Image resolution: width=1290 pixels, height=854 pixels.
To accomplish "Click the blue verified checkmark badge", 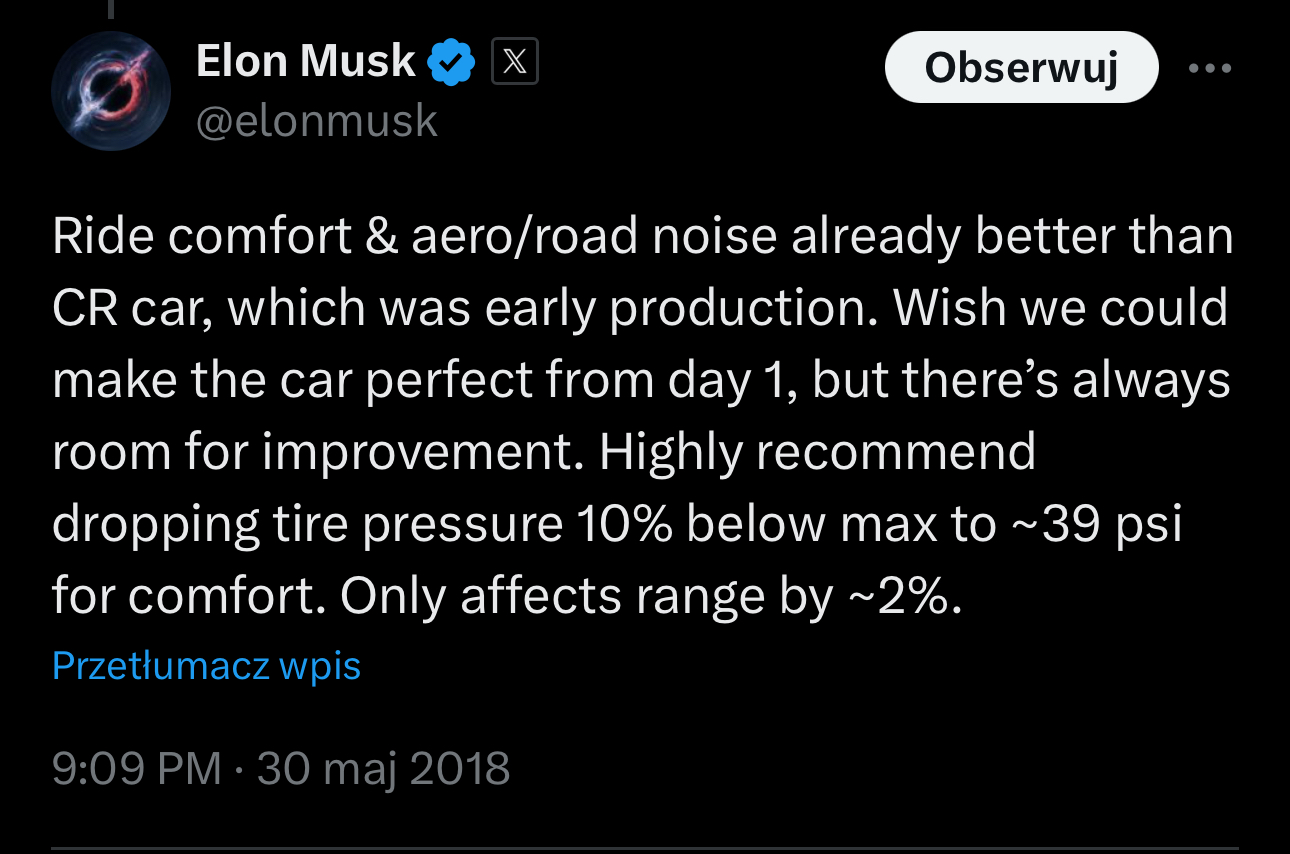I will (451, 63).
